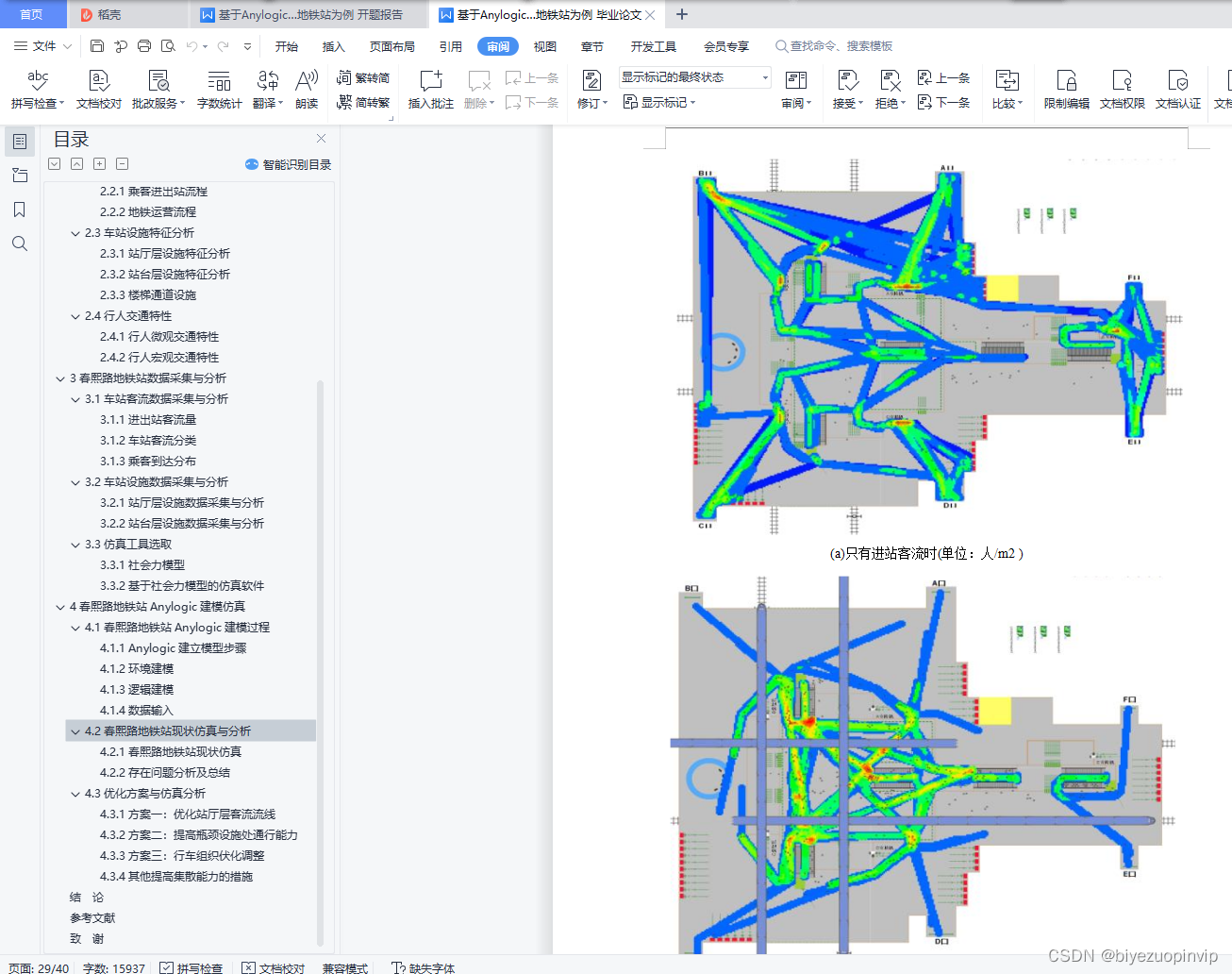Image resolution: width=1232 pixels, height=974 pixels.
Task: Collapse section 4.3 优化方案与仿真分析
Action: [x=75, y=794]
